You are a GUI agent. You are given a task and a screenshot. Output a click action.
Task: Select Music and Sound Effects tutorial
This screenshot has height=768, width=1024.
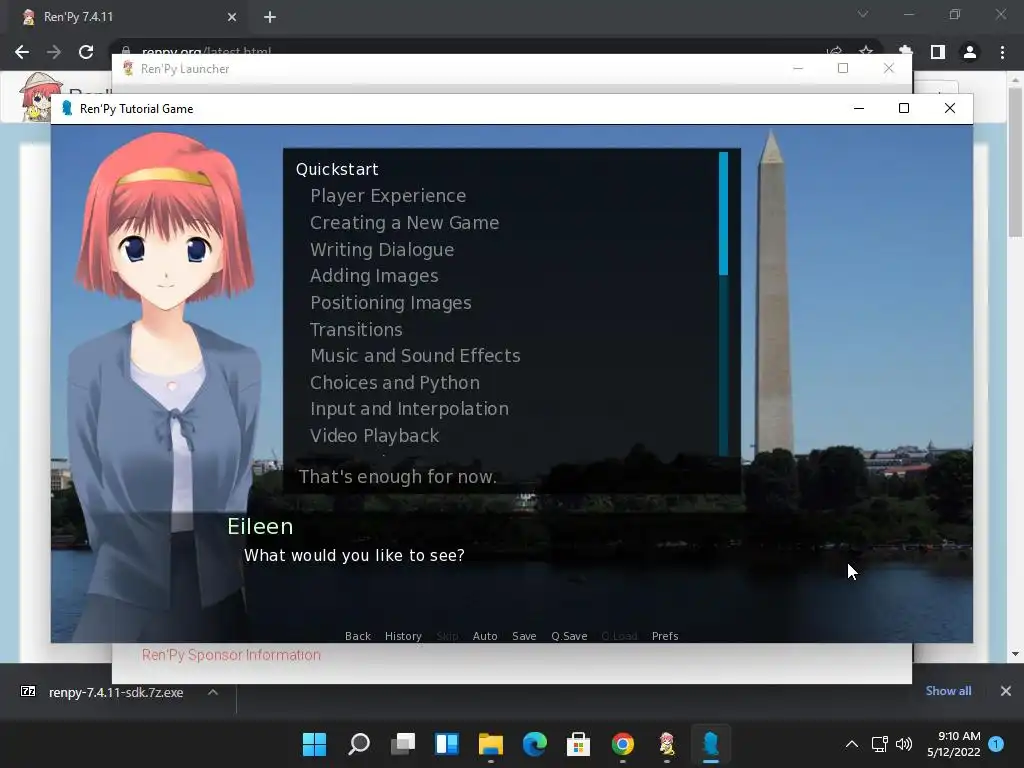pos(415,355)
